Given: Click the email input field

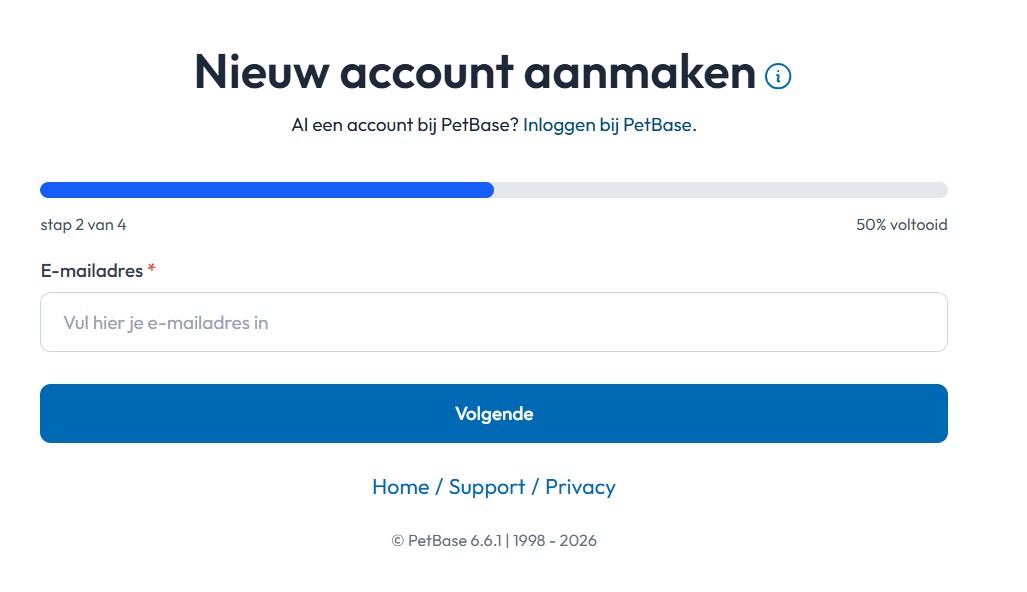Looking at the screenshot, I should (493, 322).
